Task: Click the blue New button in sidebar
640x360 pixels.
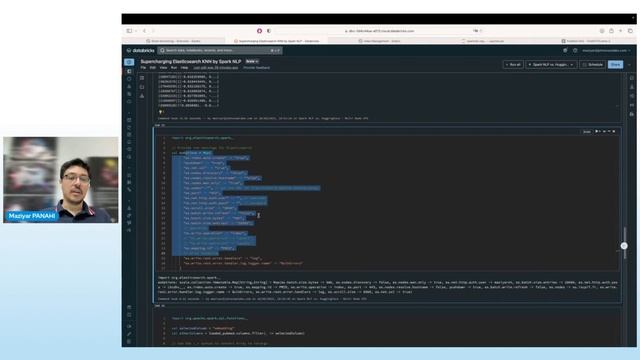Action: pyautogui.click(x=129, y=62)
